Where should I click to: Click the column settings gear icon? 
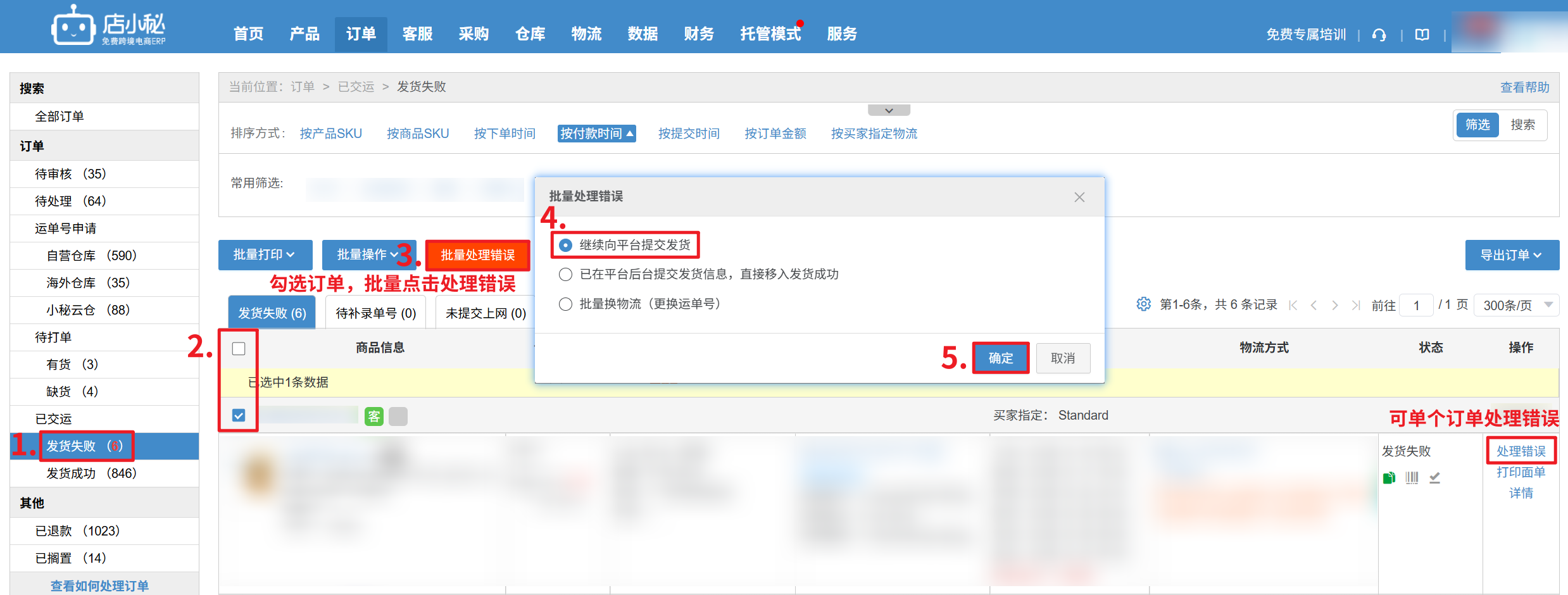pos(1143,304)
